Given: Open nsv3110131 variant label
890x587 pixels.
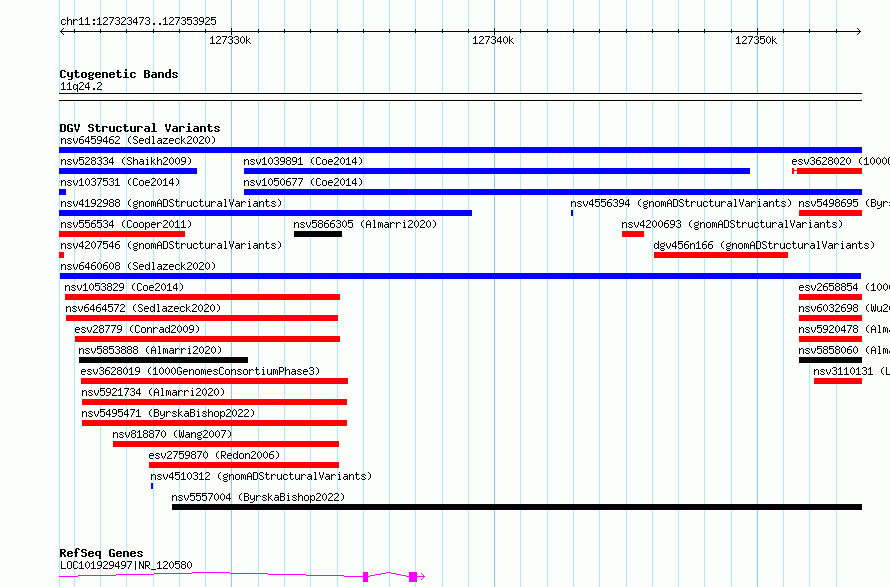Looking at the screenshot, I should (851, 371).
